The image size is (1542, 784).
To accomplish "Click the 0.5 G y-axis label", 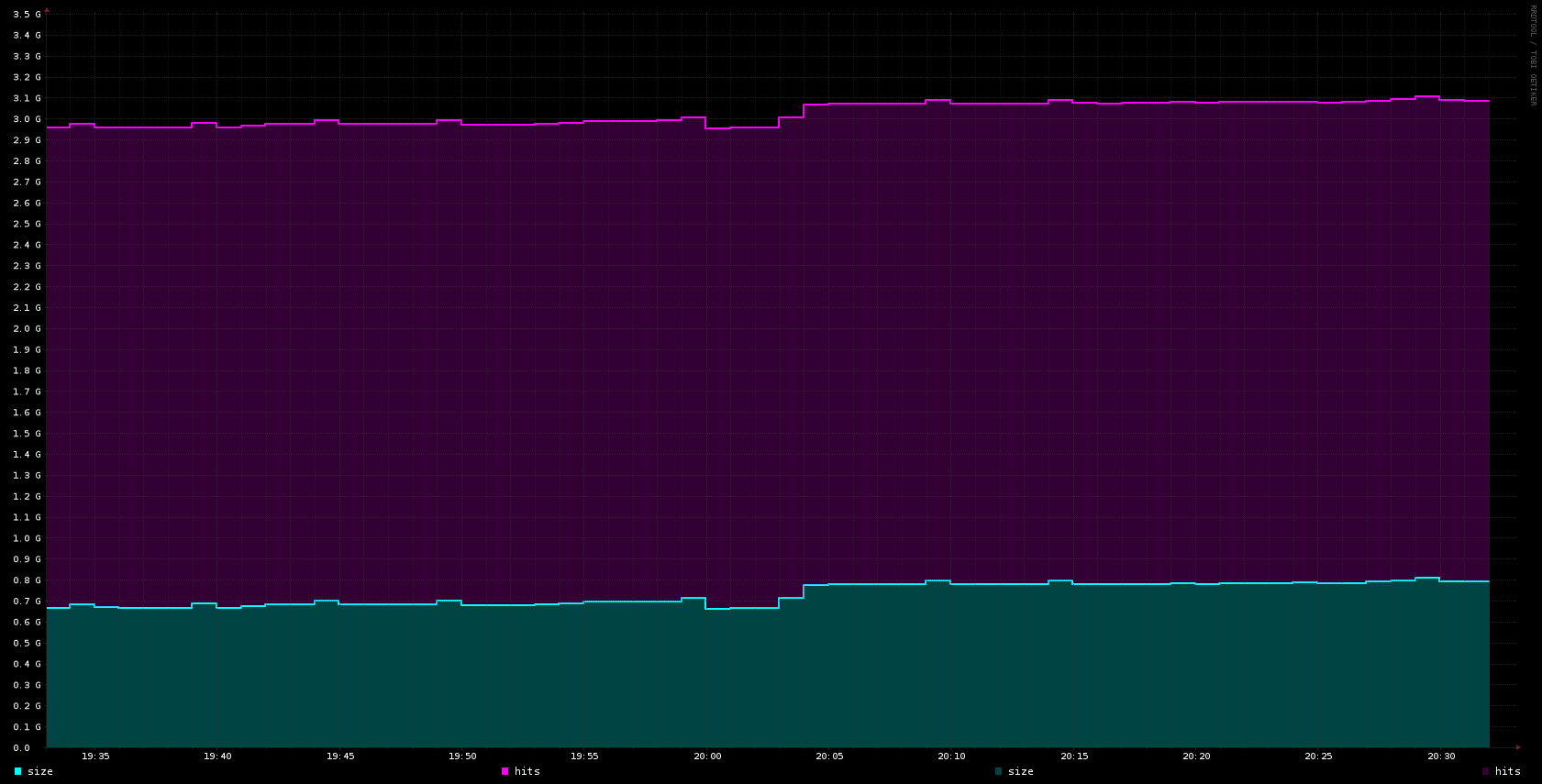I will [27, 644].
